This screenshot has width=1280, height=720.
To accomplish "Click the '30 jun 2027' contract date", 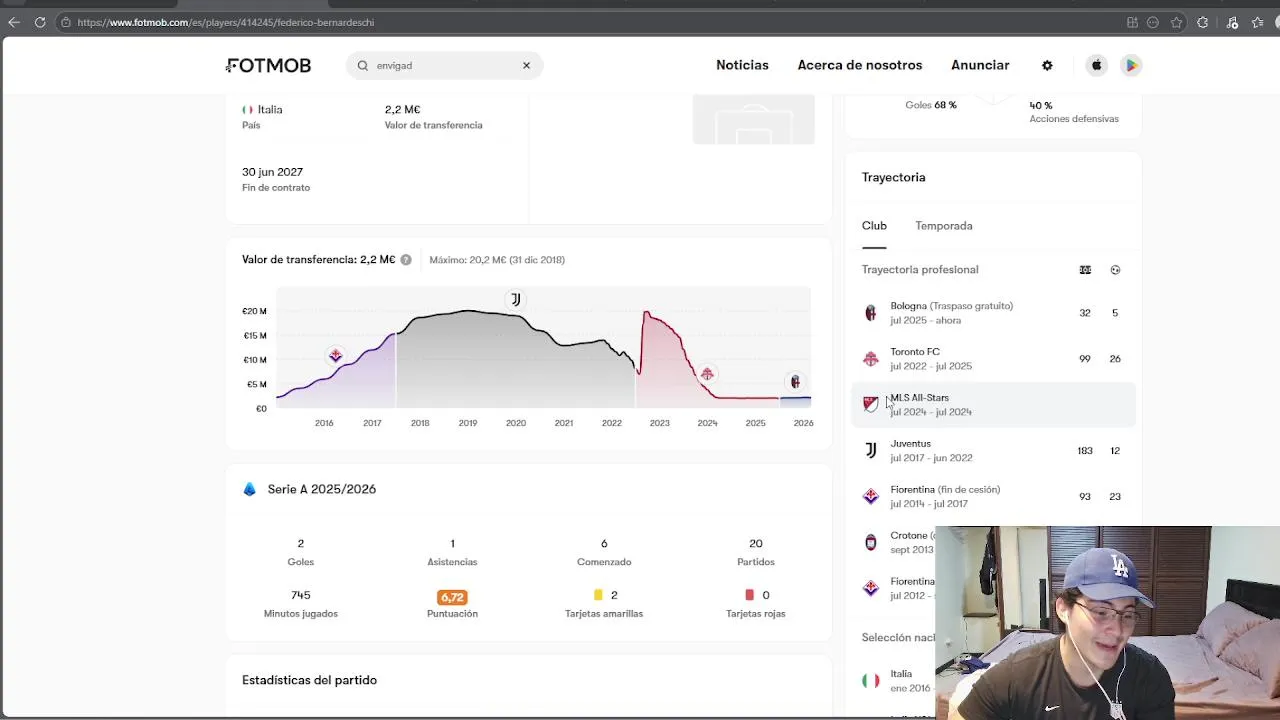I will 272,172.
